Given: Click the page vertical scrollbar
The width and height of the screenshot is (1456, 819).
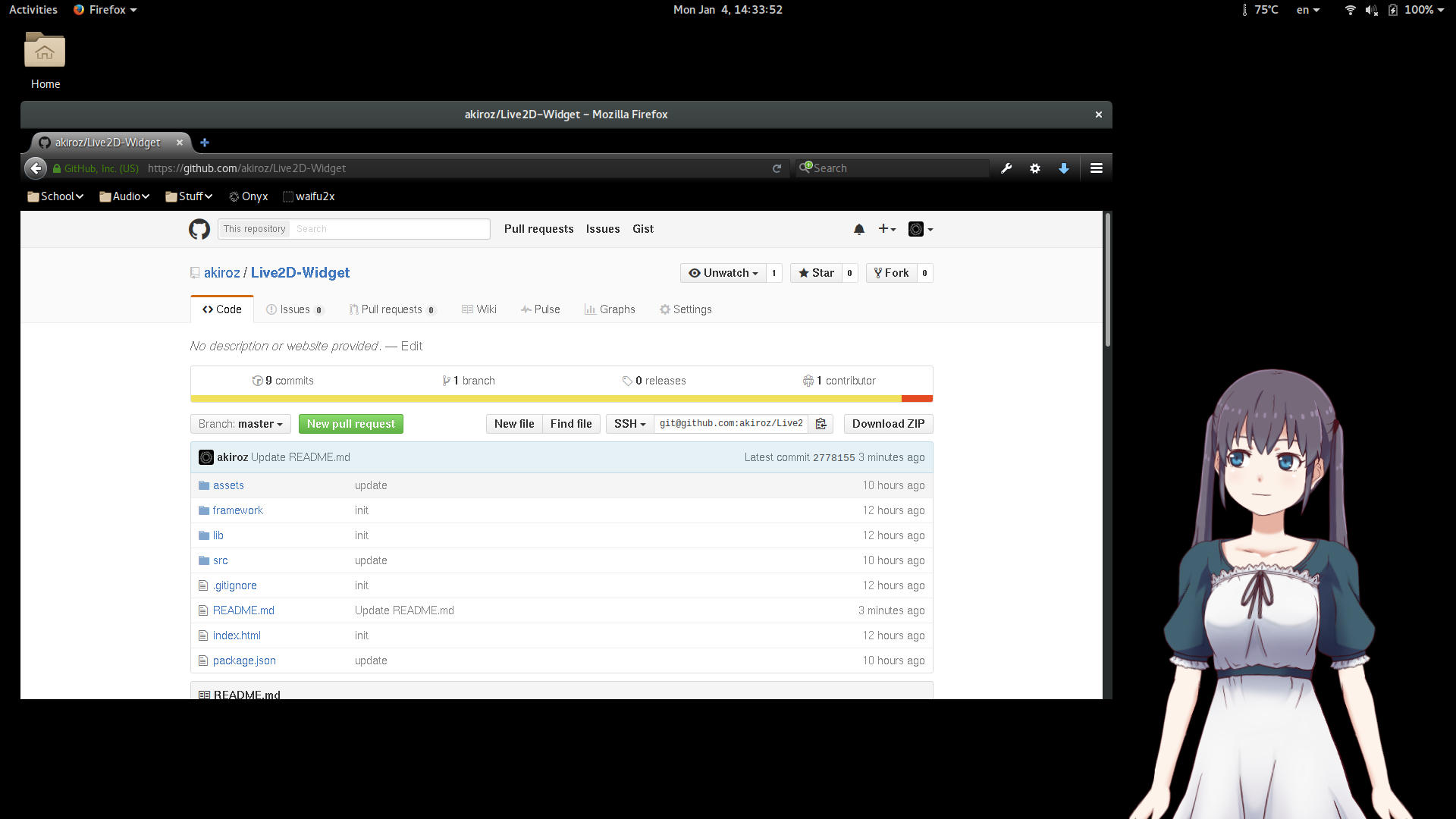Looking at the screenshot, I should coord(1108,281).
